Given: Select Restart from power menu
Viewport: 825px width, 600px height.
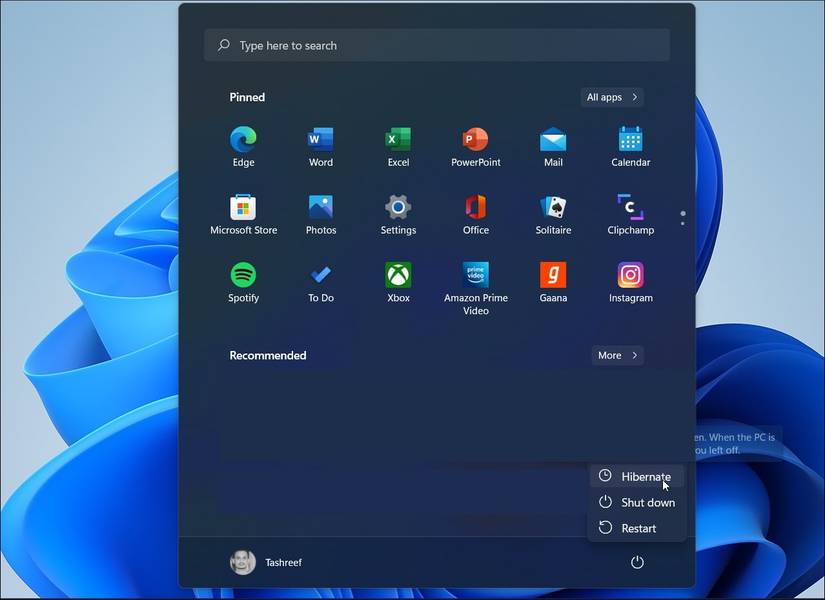Looking at the screenshot, I should tap(637, 528).
